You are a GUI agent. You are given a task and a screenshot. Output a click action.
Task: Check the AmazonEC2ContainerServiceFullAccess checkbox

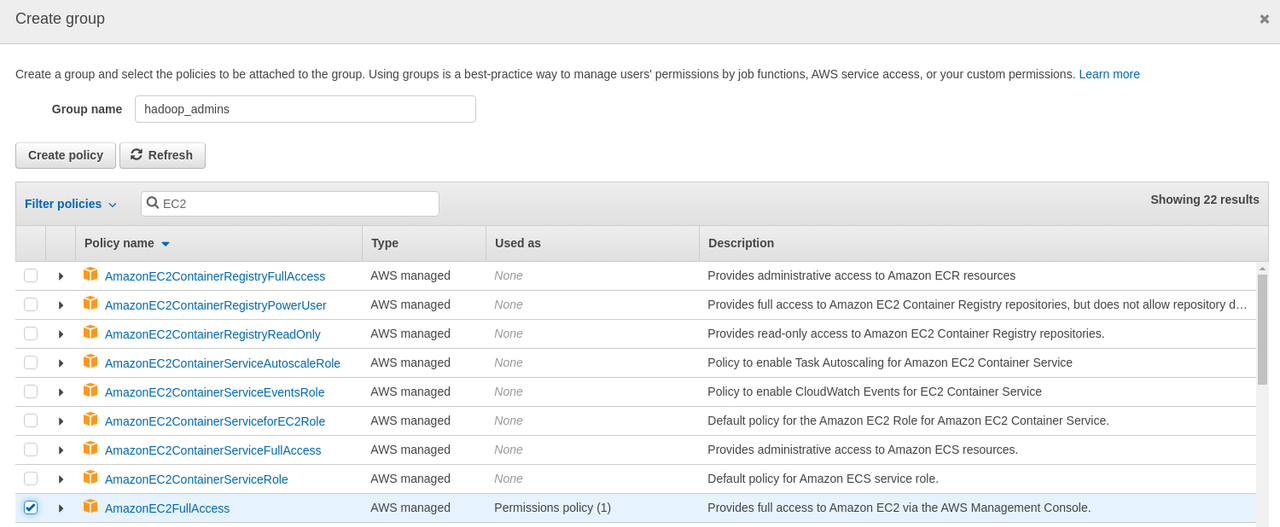[x=31, y=449]
